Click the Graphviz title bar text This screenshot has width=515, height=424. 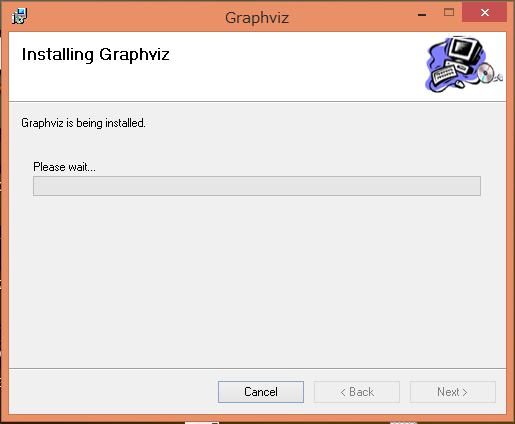point(257,18)
